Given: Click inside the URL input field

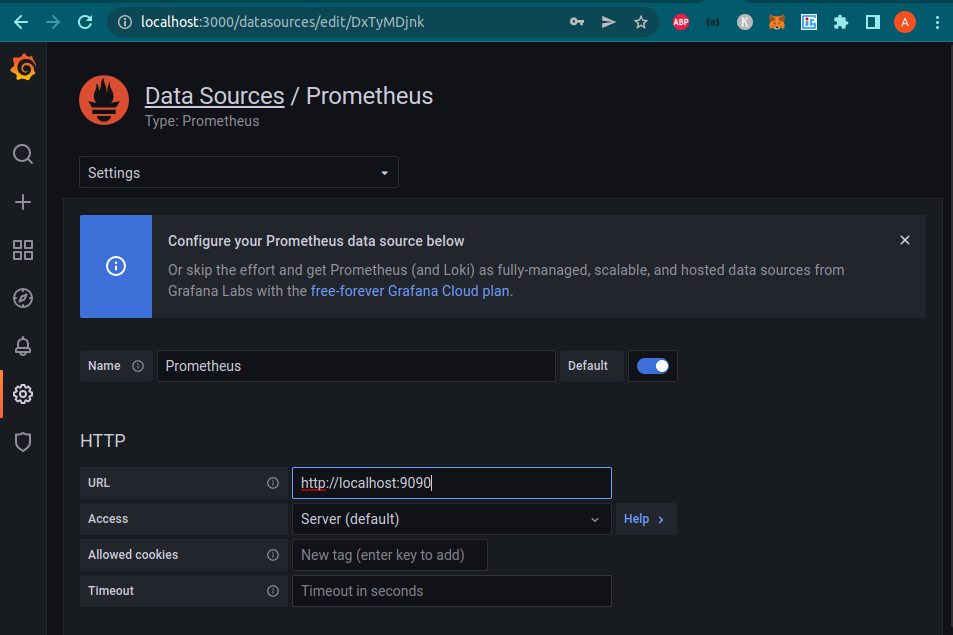Looking at the screenshot, I should 451,483.
